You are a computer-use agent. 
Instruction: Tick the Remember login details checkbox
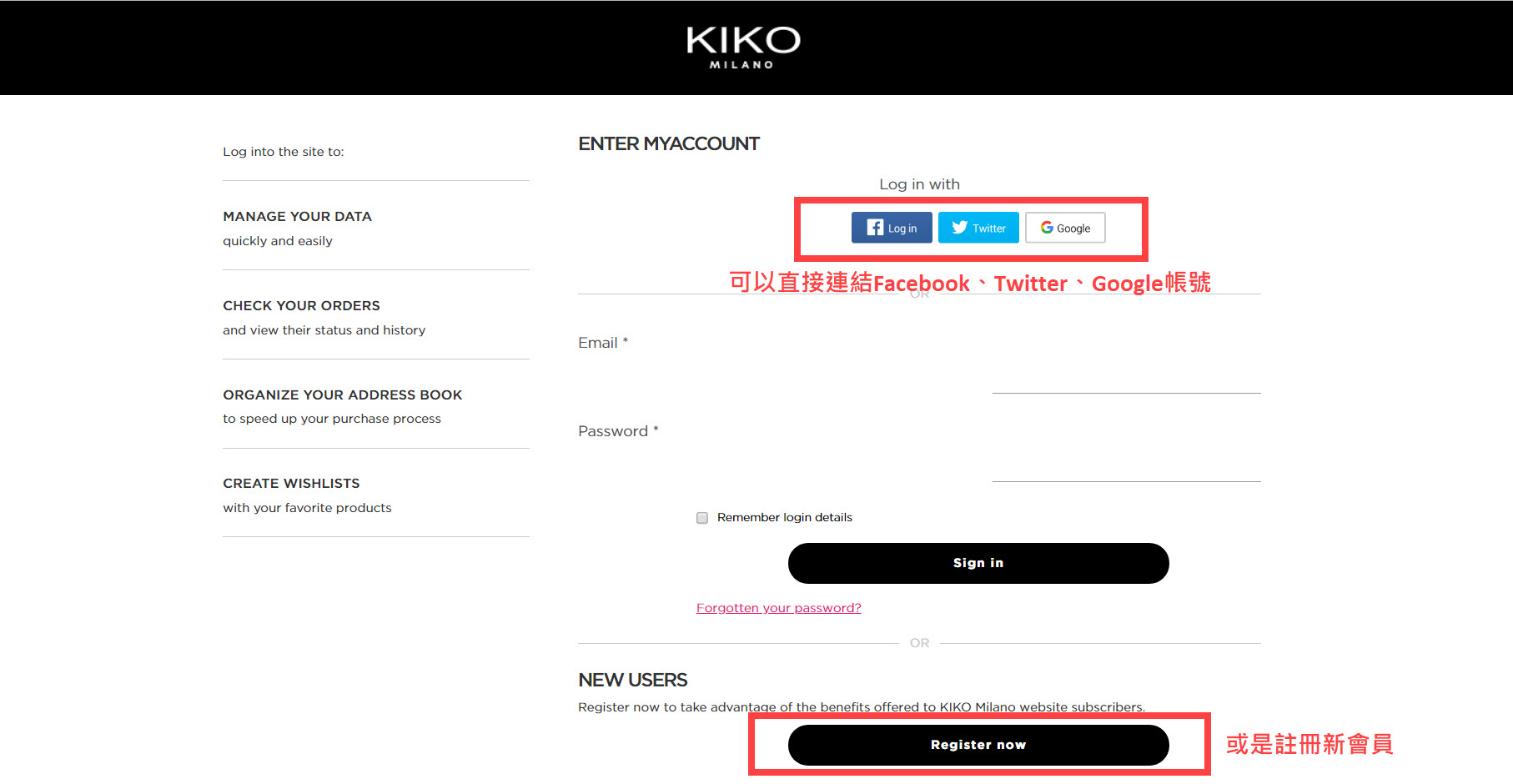[702, 518]
